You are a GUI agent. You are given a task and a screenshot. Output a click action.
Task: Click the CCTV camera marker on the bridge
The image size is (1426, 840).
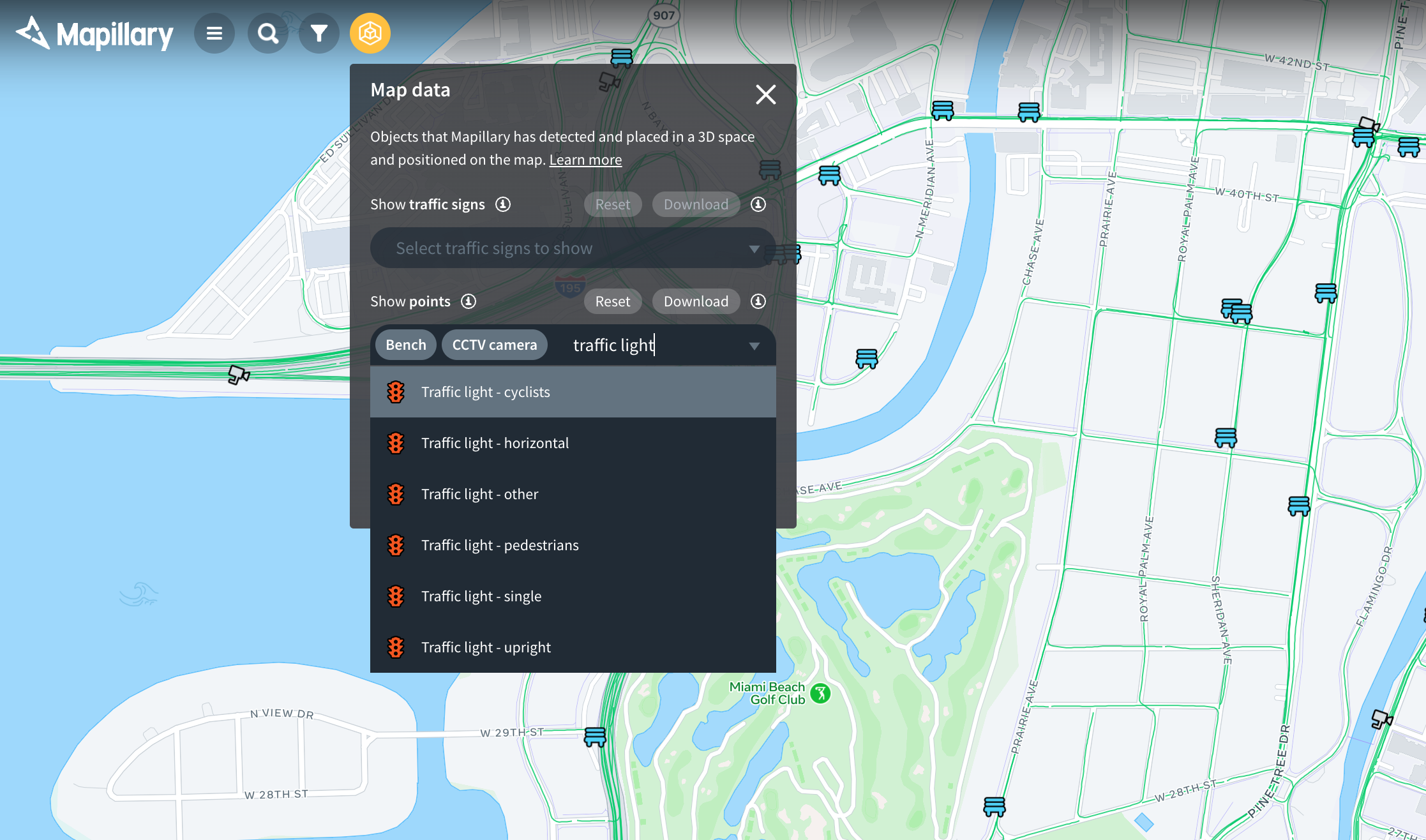pos(238,374)
